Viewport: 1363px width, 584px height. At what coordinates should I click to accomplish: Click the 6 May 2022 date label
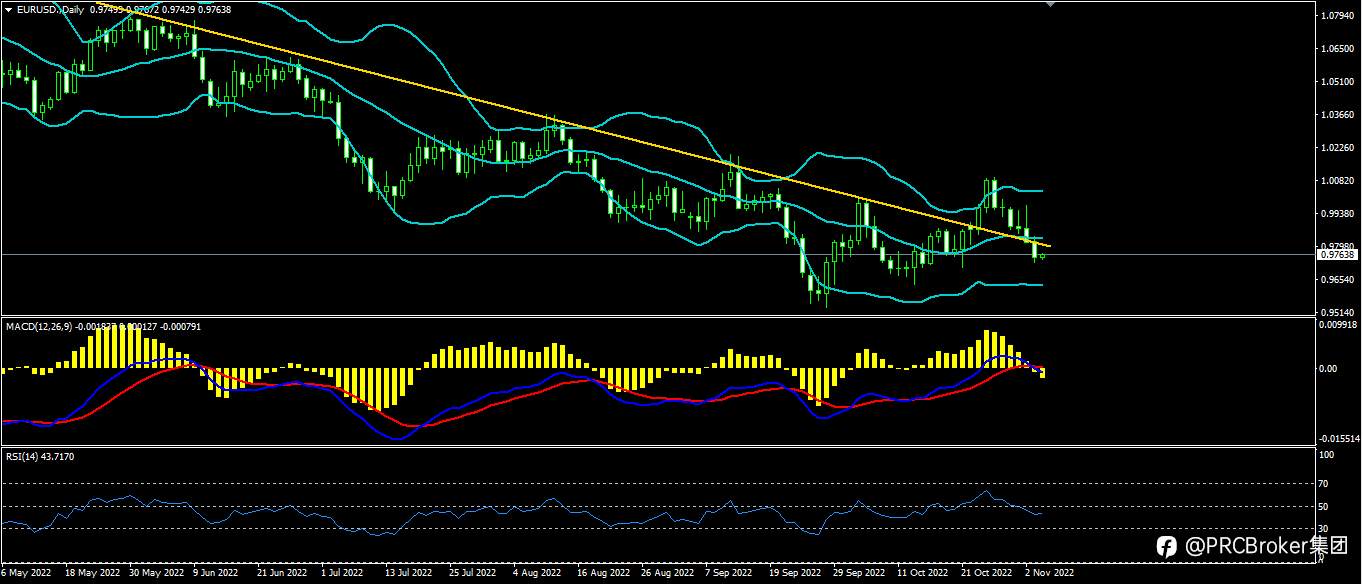coord(26,574)
